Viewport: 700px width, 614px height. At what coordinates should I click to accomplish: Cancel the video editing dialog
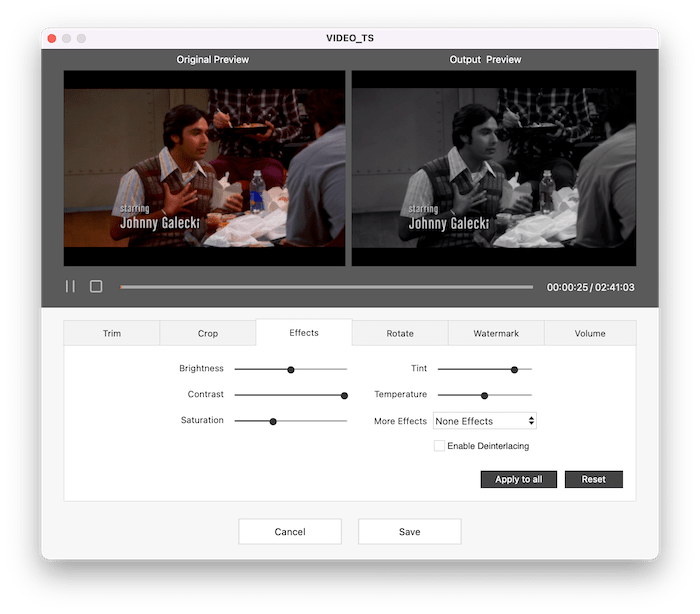click(x=290, y=531)
